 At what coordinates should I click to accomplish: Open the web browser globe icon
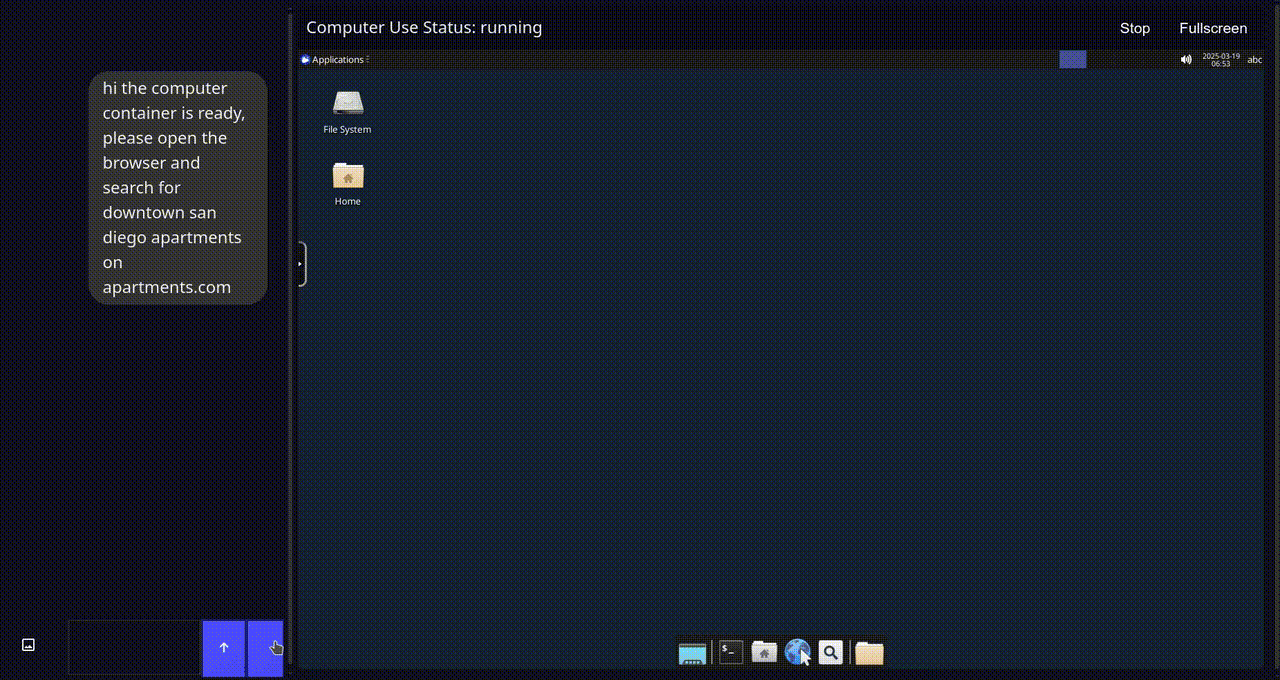(x=797, y=652)
